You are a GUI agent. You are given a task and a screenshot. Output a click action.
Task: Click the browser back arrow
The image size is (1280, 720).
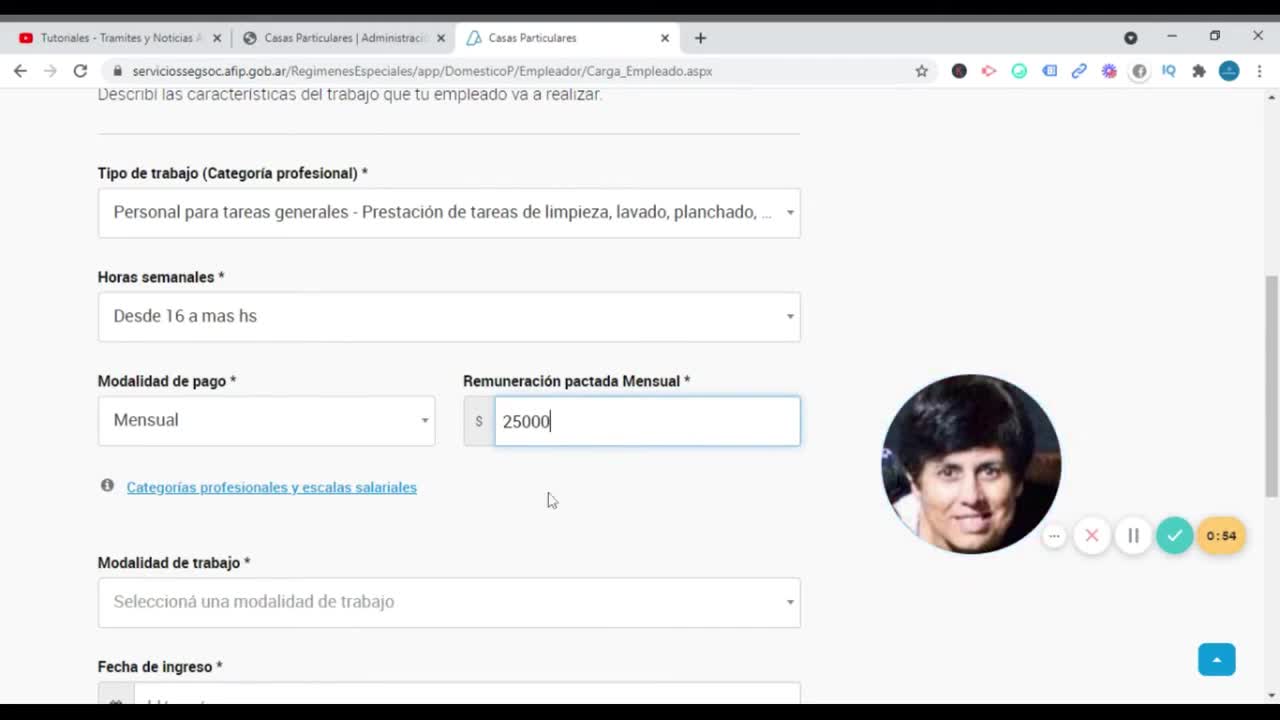(20, 71)
